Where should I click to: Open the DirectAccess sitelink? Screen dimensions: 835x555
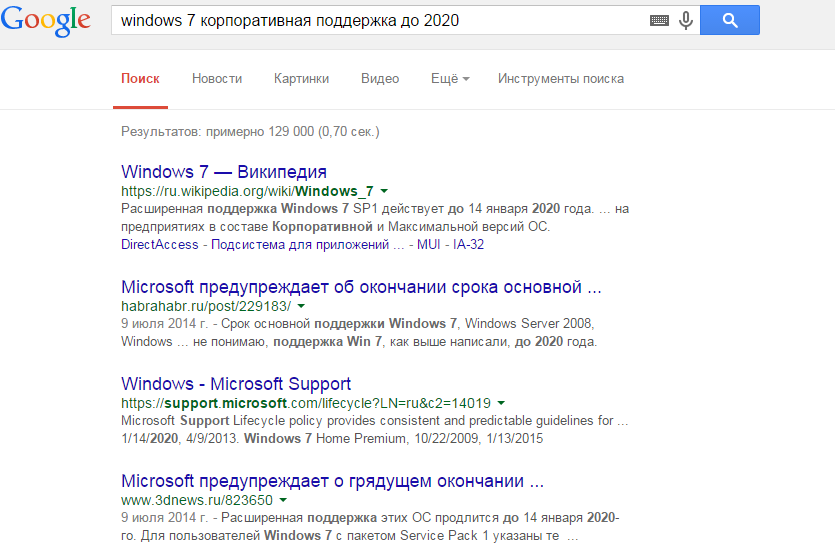pyautogui.click(x=159, y=244)
